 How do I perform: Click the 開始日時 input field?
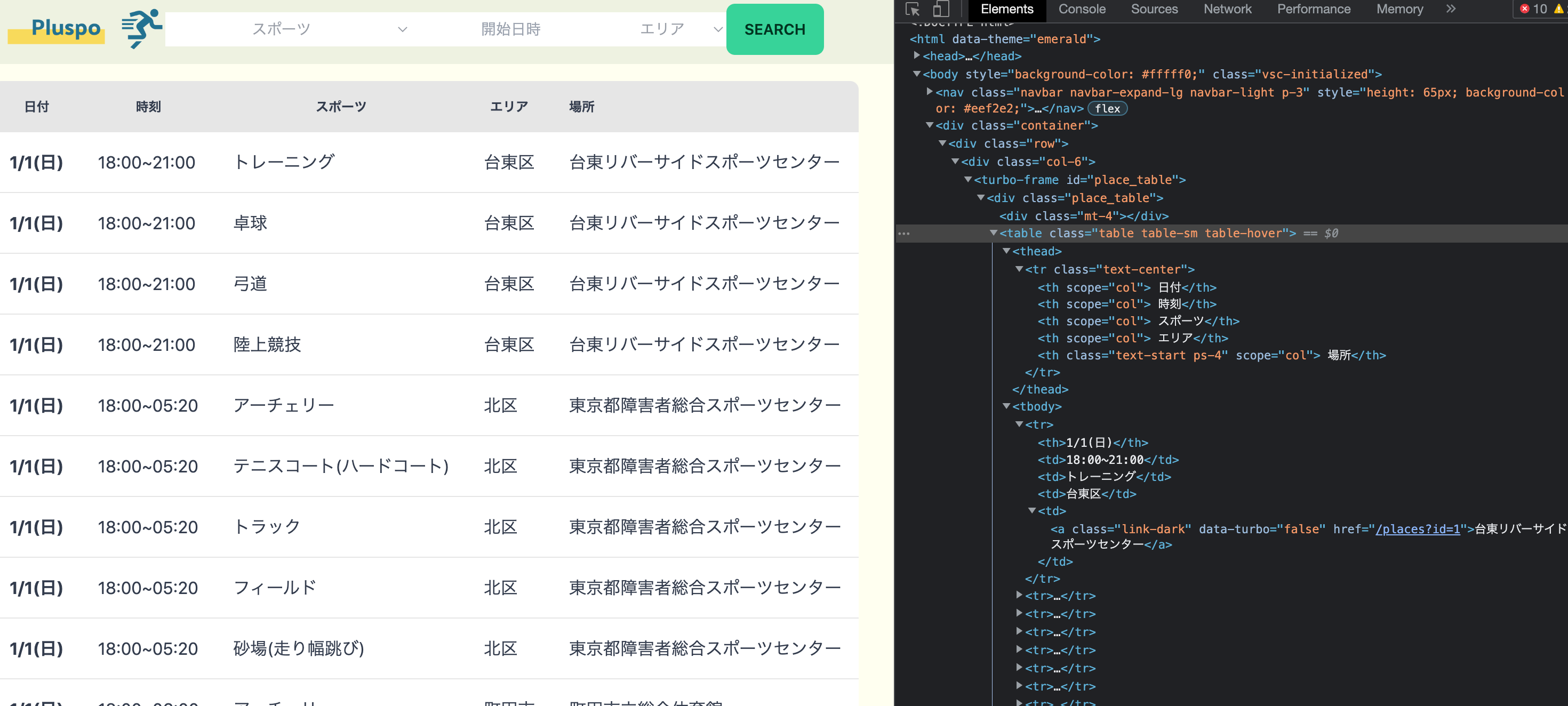click(x=511, y=29)
